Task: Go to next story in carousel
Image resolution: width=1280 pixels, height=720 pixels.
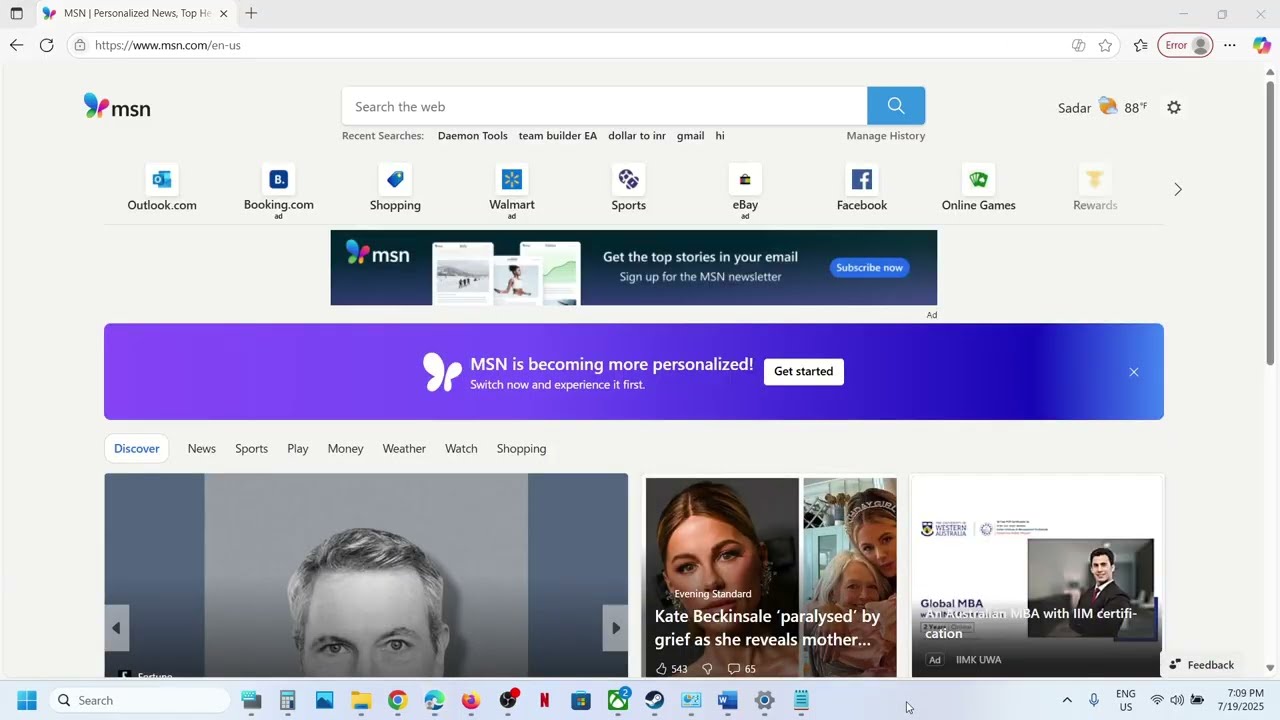Action: point(616,628)
